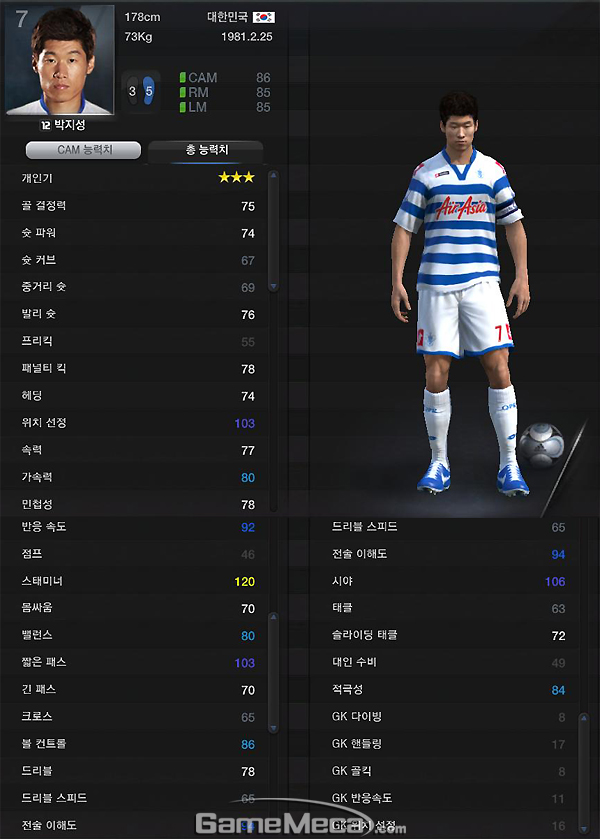Click the player portrait thumbnail
This screenshot has height=839, width=600.
coord(59,59)
